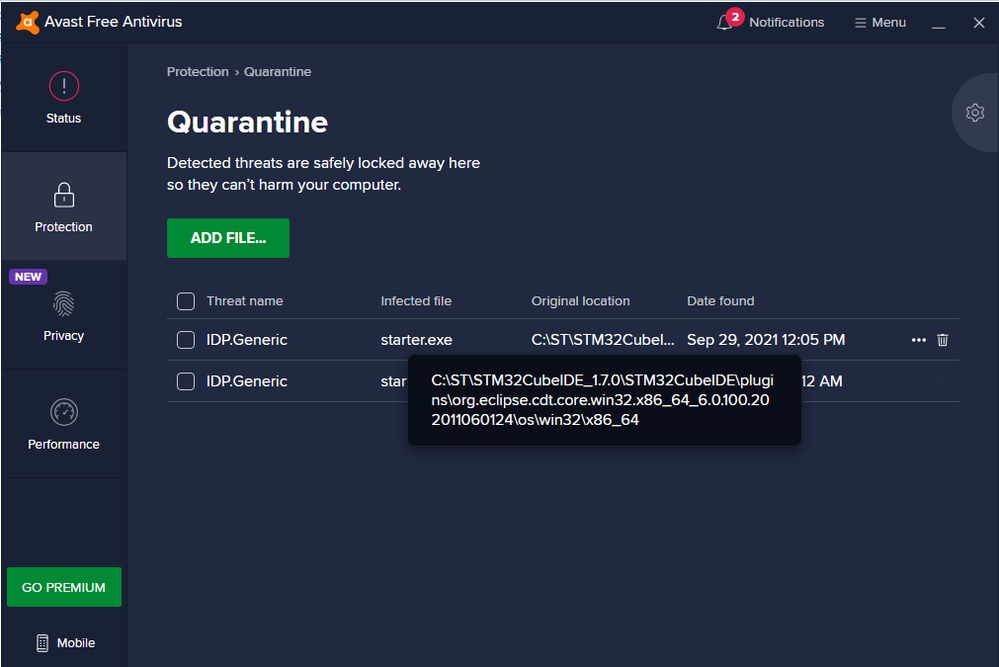Click the Threat name column header
Viewport: 999px width, 667px height.
pos(245,301)
